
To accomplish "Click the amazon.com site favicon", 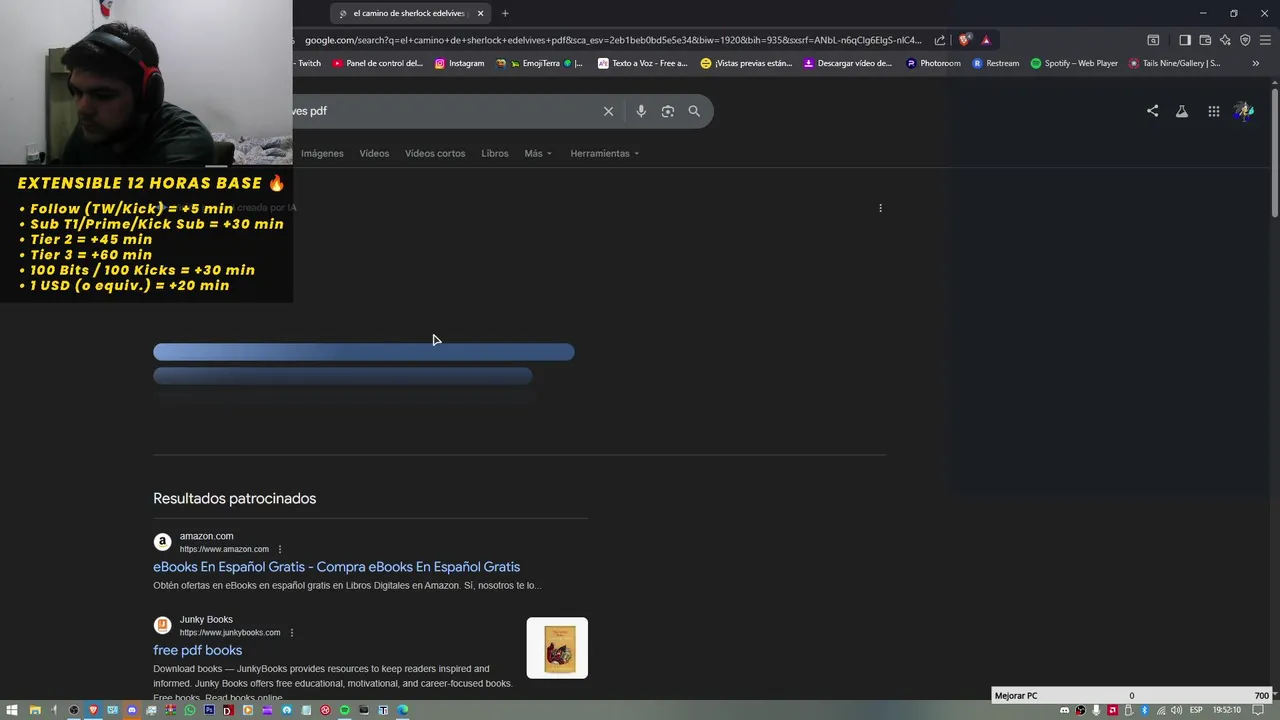I will coord(162,542).
